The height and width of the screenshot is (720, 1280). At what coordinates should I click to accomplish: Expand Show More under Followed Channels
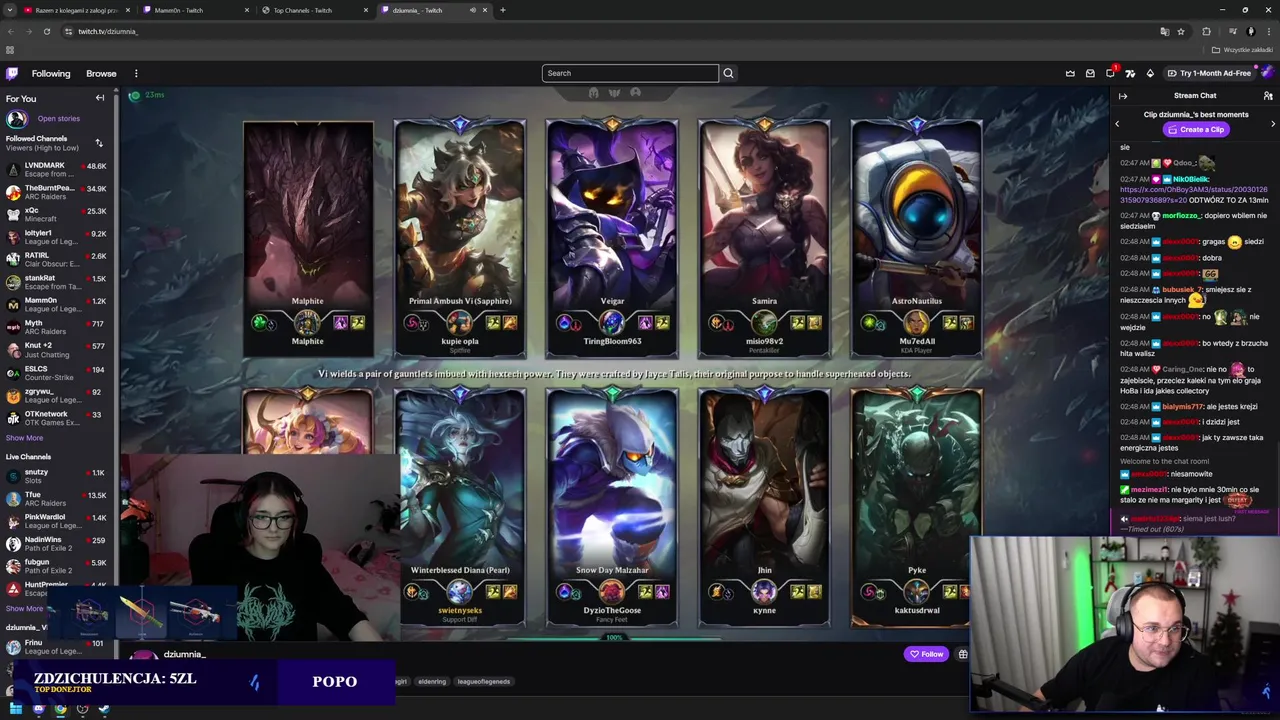pos(24,438)
